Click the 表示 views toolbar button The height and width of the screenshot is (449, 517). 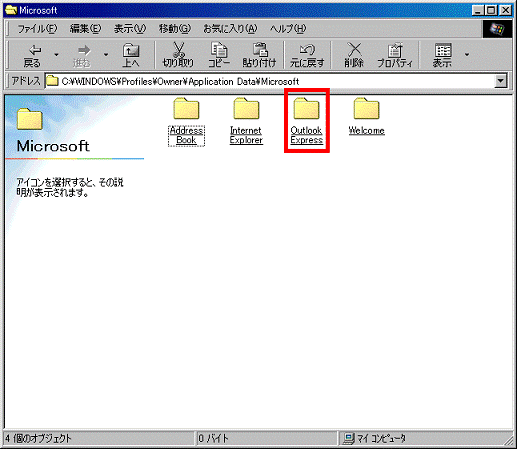click(442, 55)
